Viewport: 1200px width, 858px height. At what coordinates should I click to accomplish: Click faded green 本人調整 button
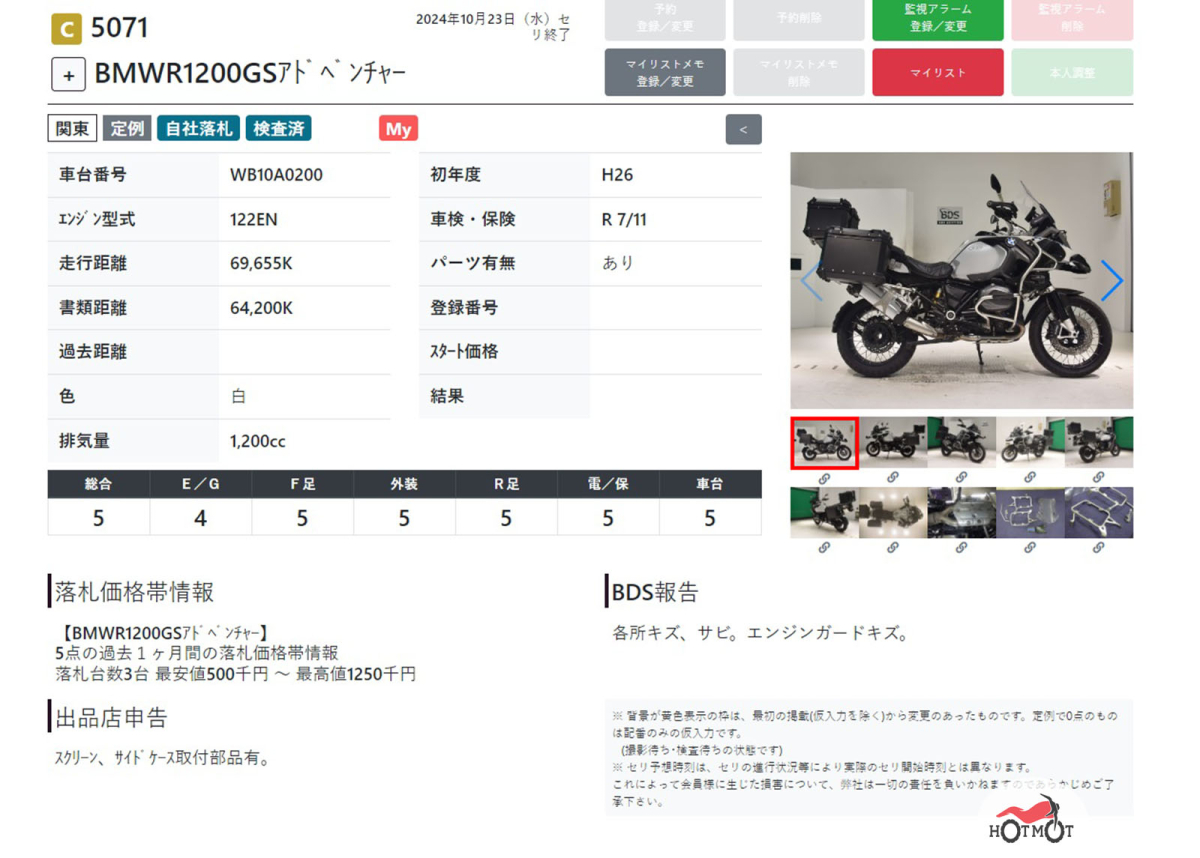tap(1072, 73)
